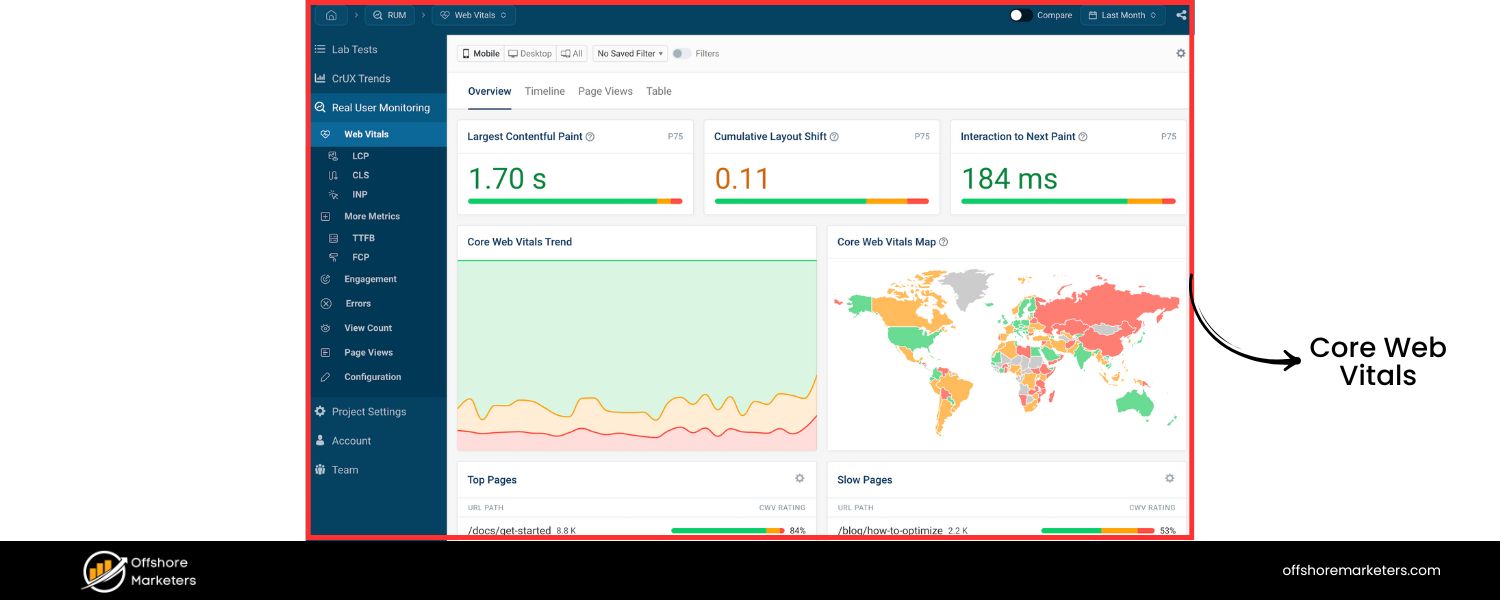The height and width of the screenshot is (600, 1500).
Task: Select the INP metric in the sidebar
Action: click(x=360, y=194)
